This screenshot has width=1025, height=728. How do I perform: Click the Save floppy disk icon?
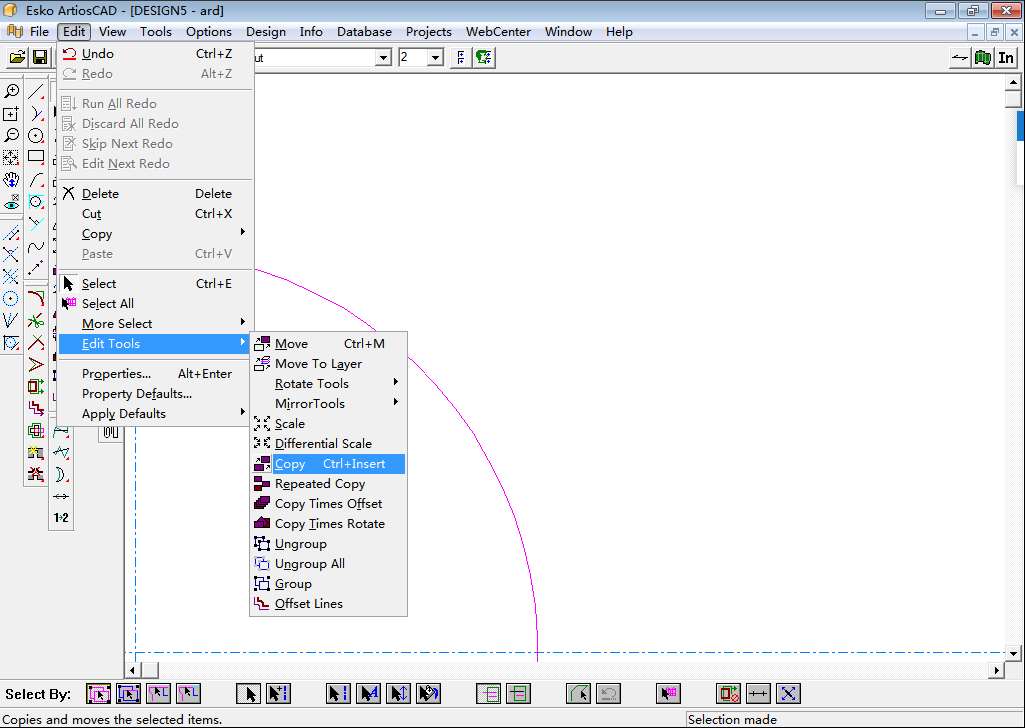[x=40, y=58]
